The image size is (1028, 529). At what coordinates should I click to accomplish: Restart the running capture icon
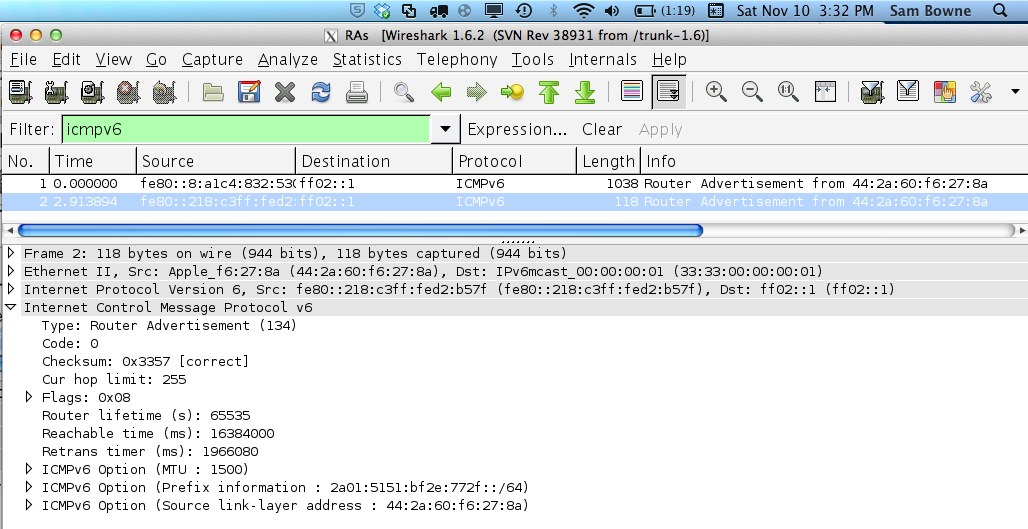[x=164, y=92]
